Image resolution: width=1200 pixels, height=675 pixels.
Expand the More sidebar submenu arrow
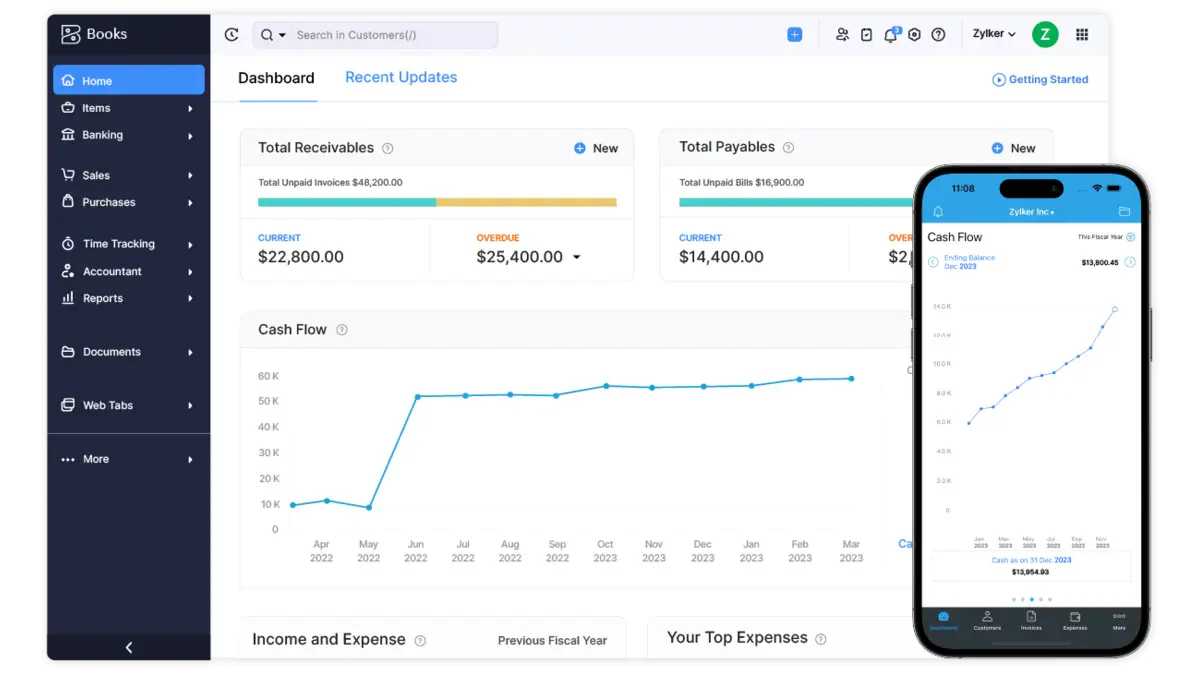point(190,459)
